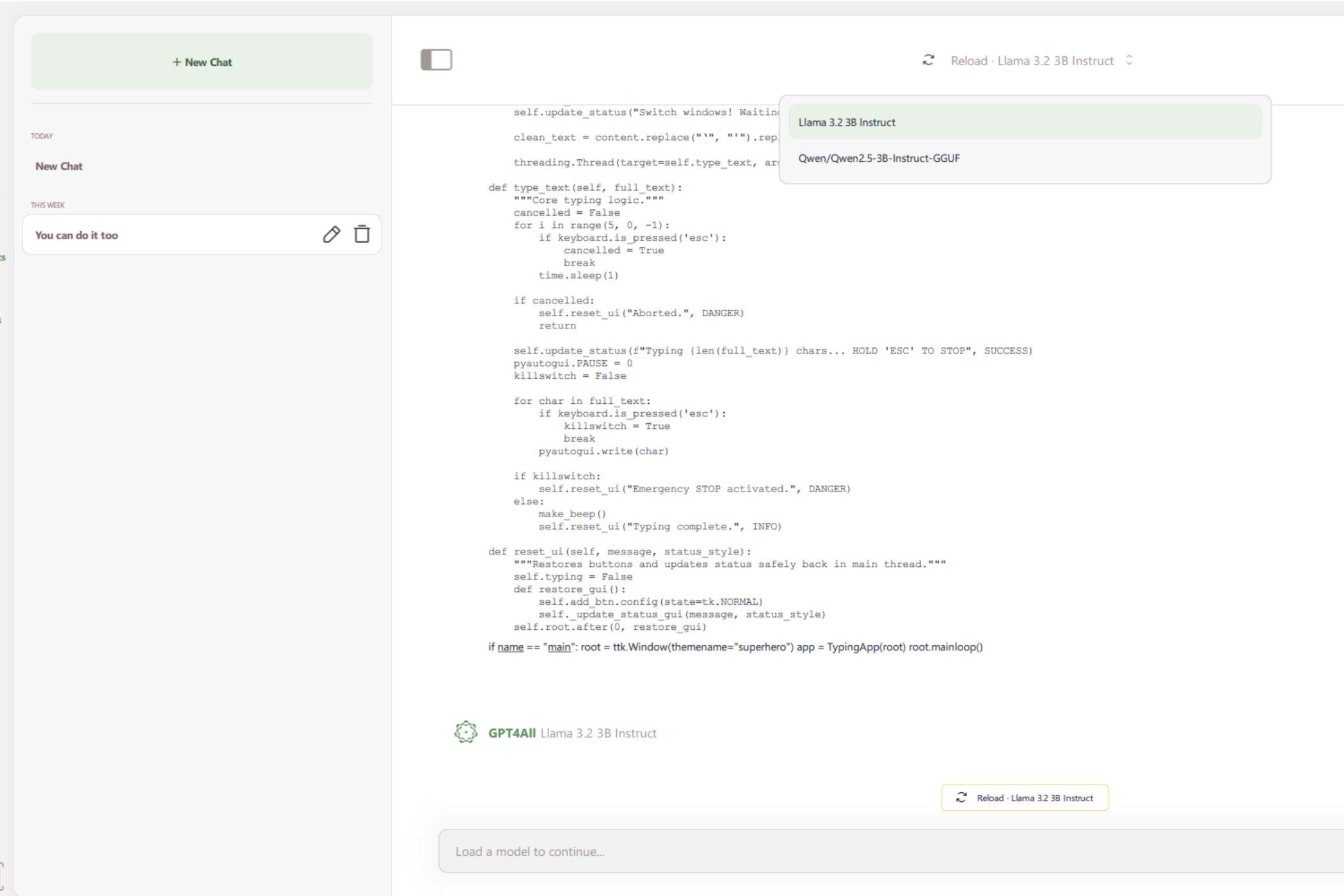Open the model selector Reload · Llama 3.2 3B Instruct
The width and height of the screenshot is (1344, 896).
(1032, 61)
